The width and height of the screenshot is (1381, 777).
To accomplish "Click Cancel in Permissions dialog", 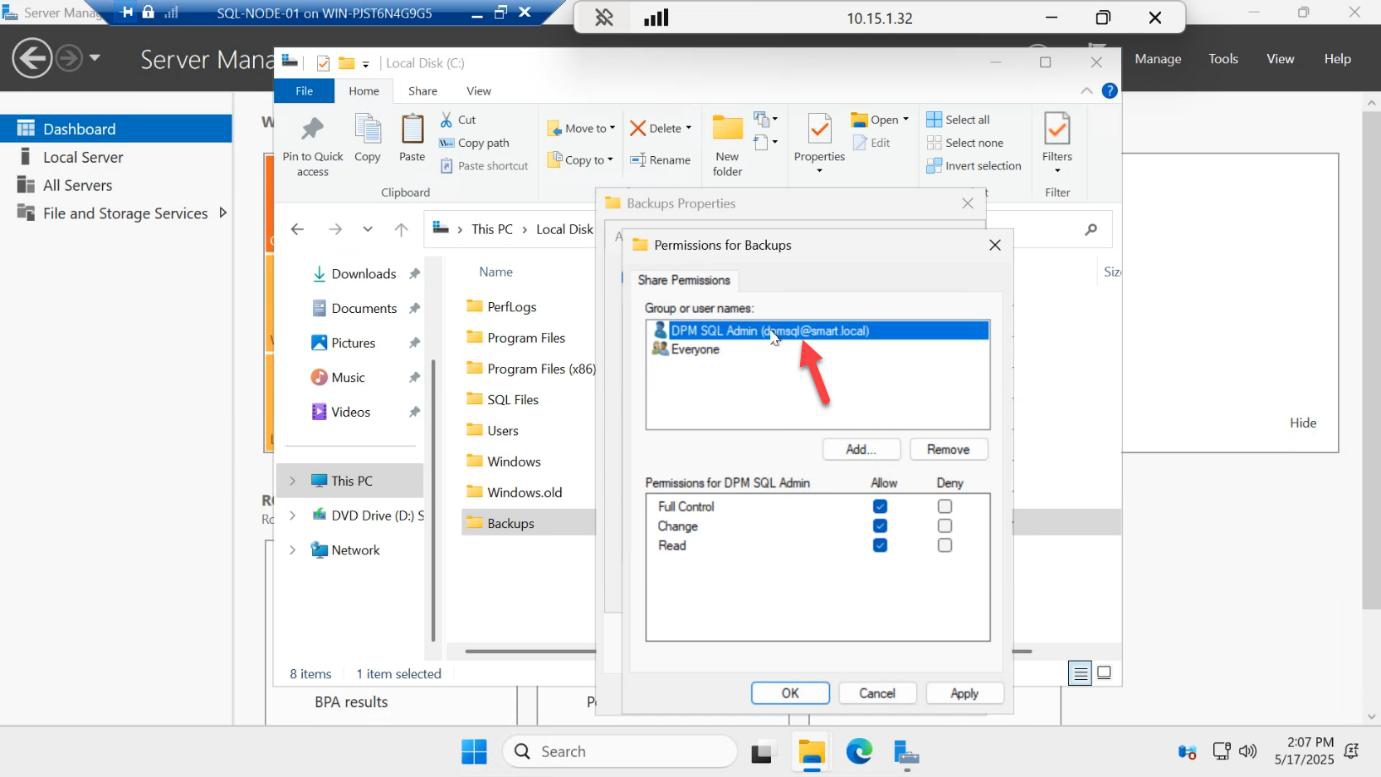I will [x=877, y=693].
